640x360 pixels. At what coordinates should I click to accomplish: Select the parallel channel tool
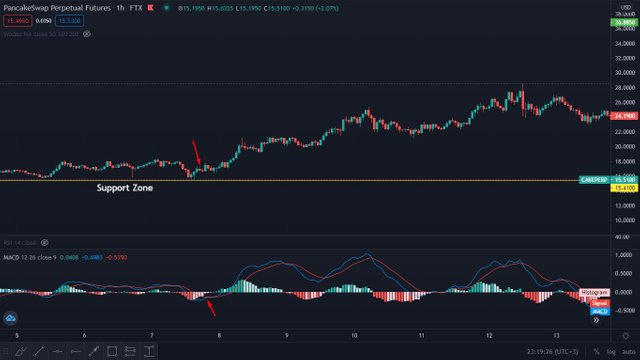[130, 351]
